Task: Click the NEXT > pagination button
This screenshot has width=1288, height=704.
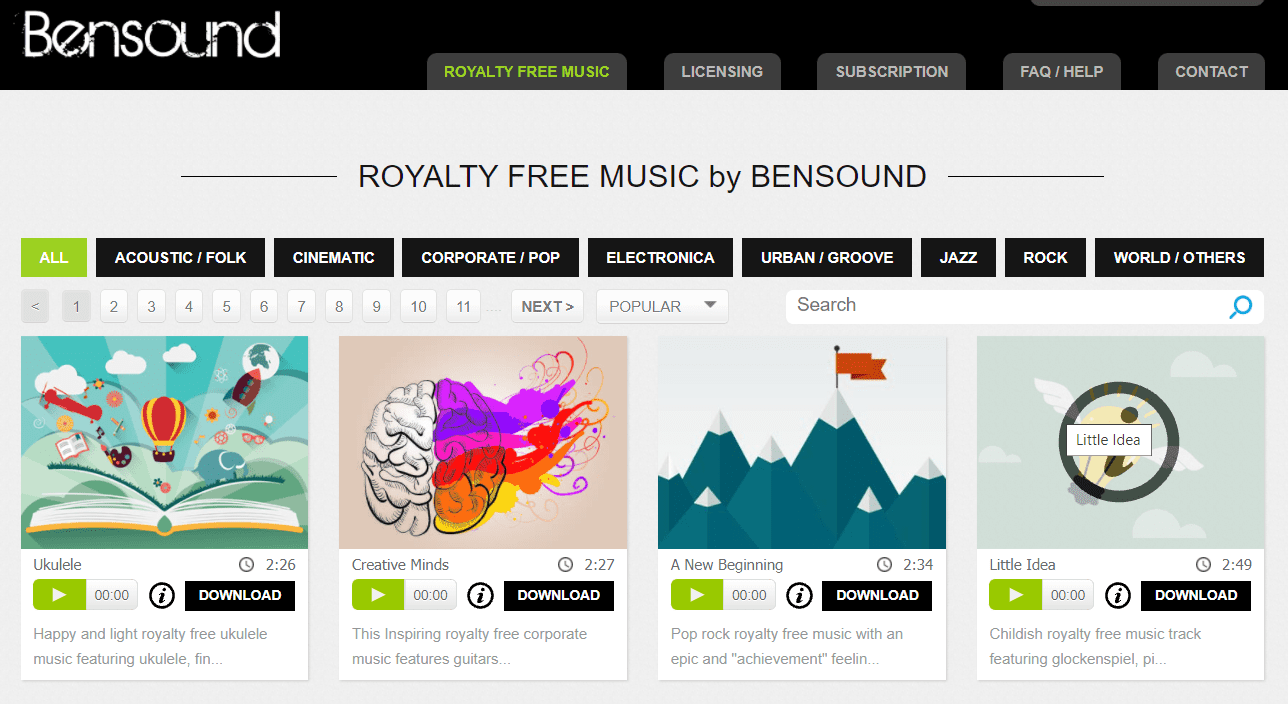Action: (547, 307)
